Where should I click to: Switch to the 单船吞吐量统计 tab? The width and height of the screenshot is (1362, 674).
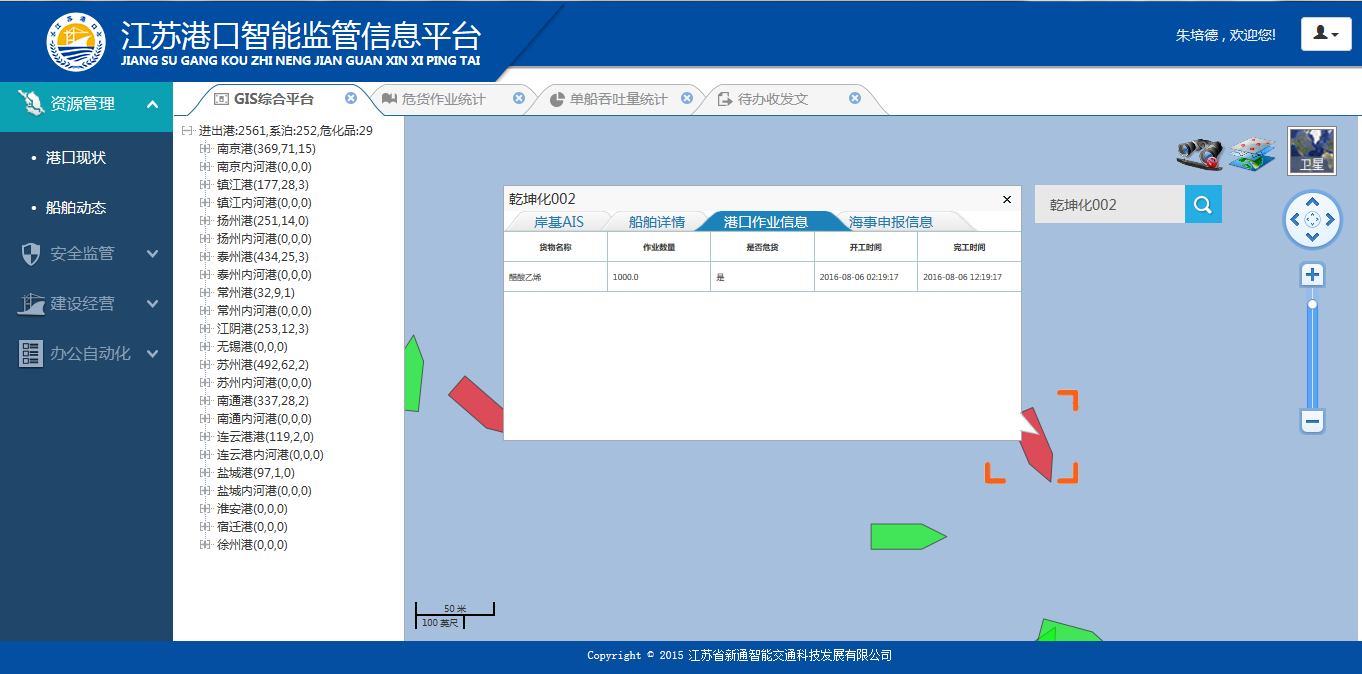click(617, 99)
